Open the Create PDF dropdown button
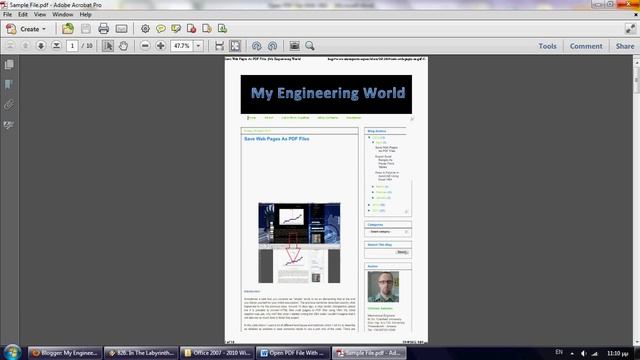The height and width of the screenshot is (360, 640). pos(26,29)
